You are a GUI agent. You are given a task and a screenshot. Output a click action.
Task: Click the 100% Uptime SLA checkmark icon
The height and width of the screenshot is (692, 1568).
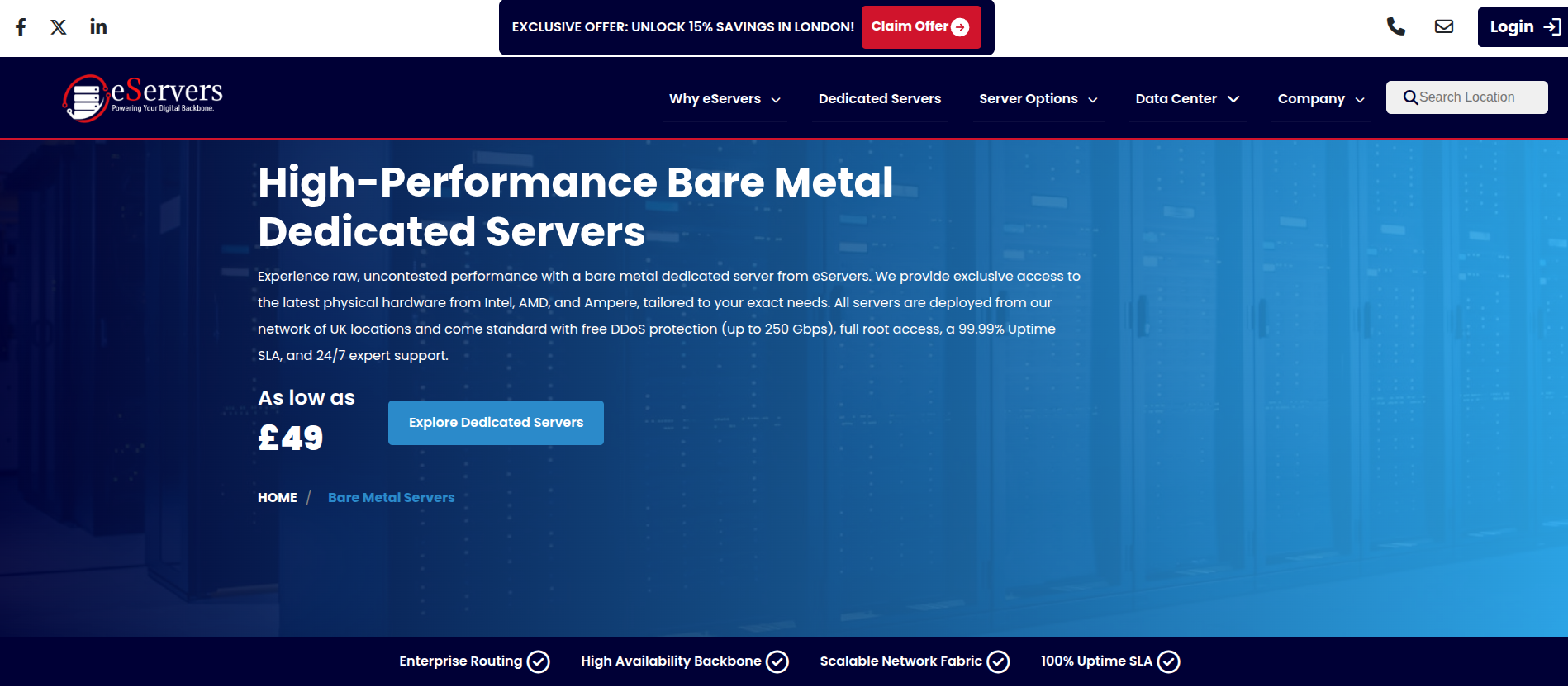tap(1168, 662)
